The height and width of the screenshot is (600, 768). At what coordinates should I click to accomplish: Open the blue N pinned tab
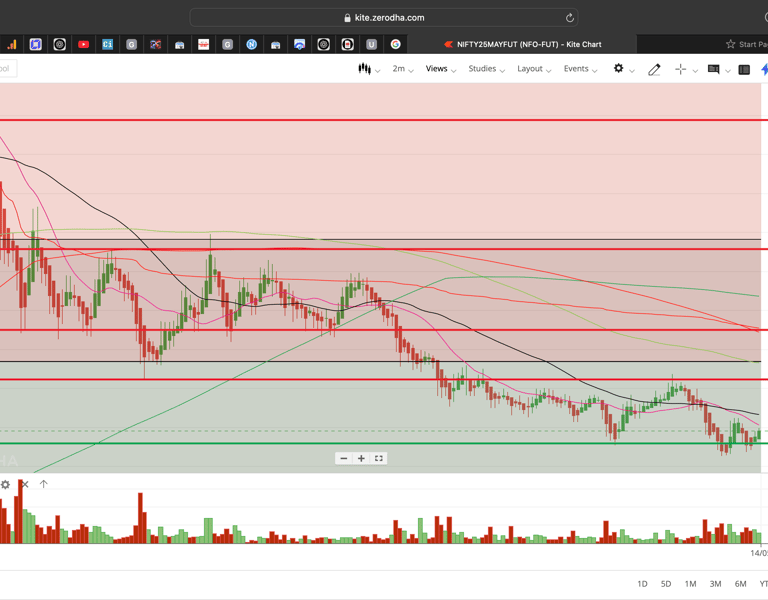click(251, 45)
